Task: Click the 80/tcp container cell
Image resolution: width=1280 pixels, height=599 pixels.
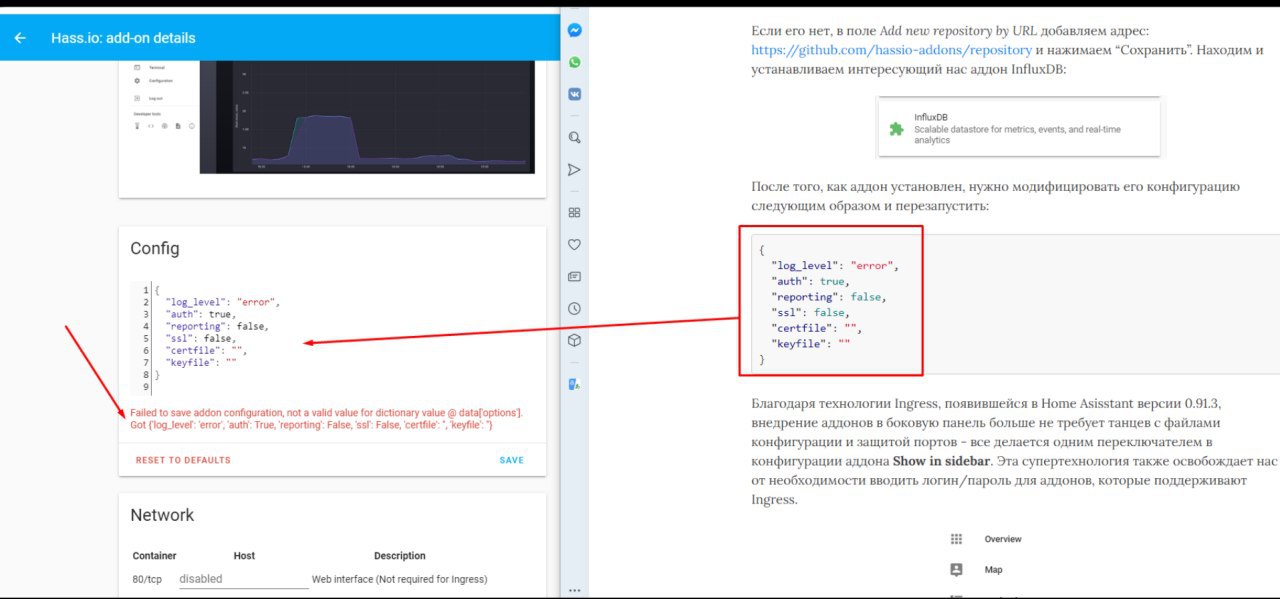Action: 147,579
